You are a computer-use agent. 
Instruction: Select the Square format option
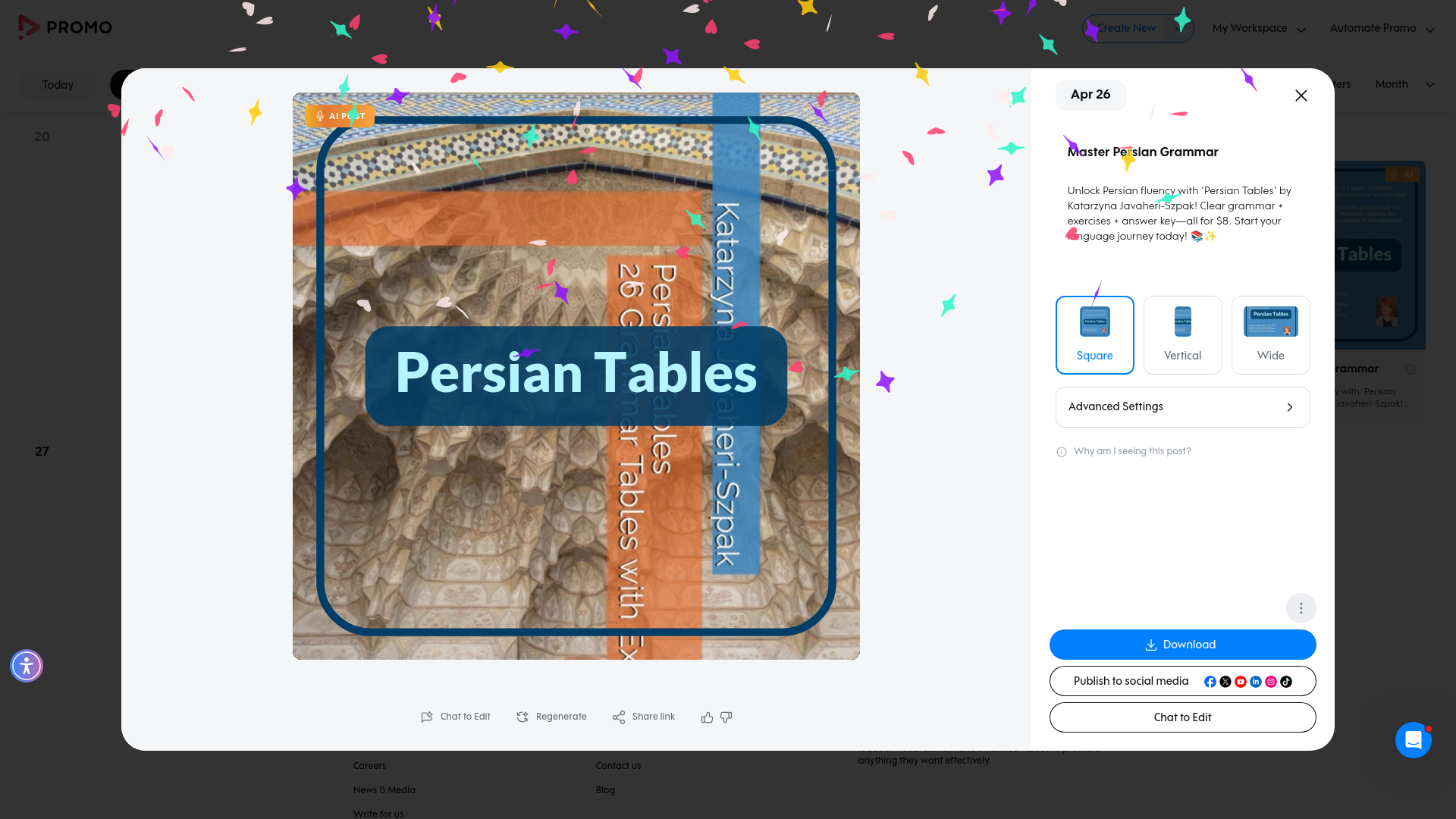(x=1094, y=335)
